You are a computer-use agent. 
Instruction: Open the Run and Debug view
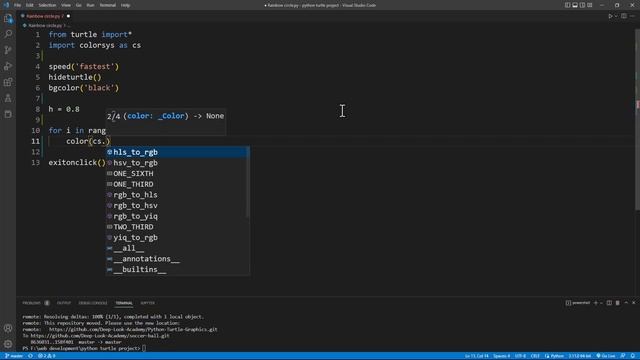click(8, 66)
